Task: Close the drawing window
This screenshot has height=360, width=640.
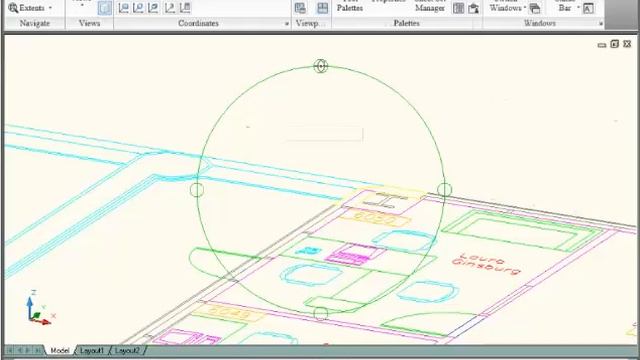Action: click(627, 44)
